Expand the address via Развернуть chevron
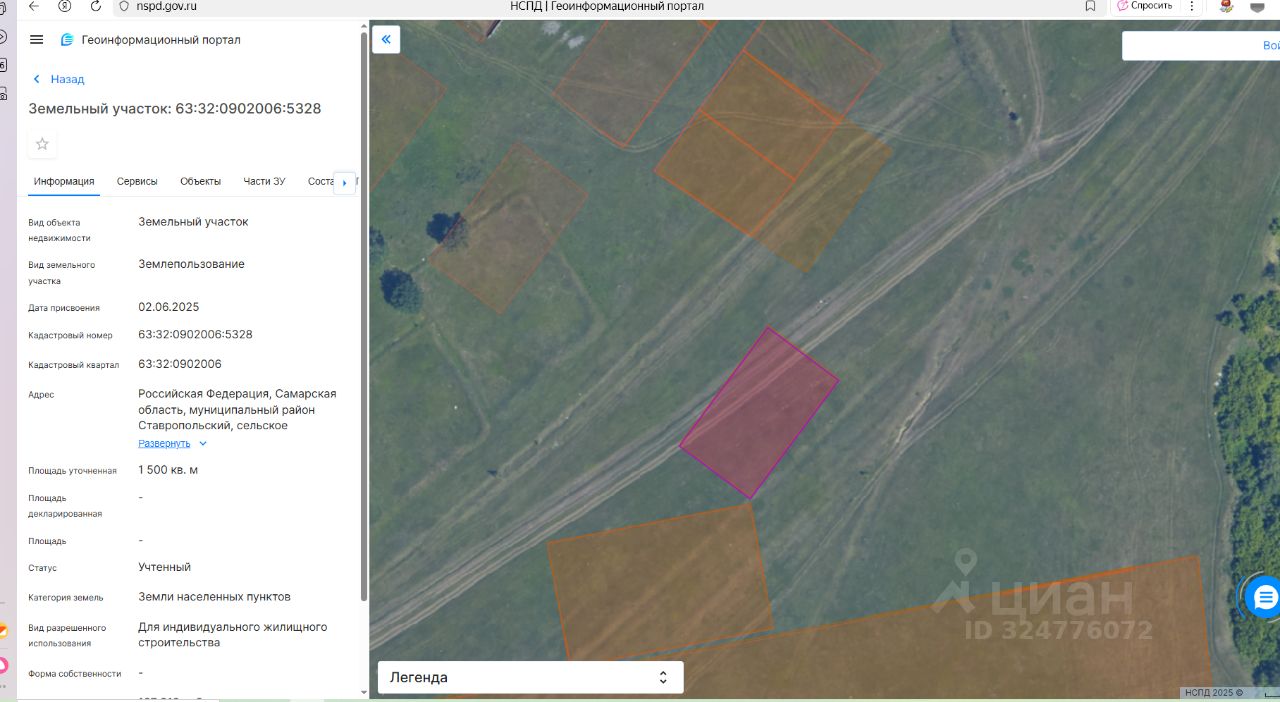The width and height of the screenshot is (1280, 702). [x=203, y=443]
